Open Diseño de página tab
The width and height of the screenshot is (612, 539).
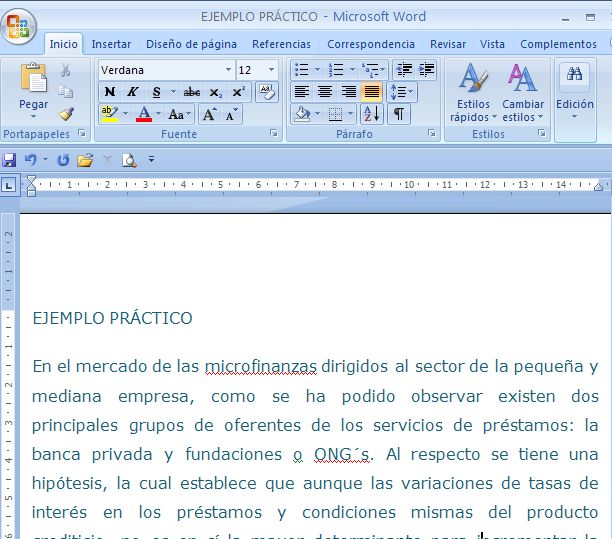[x=191, y=44]
